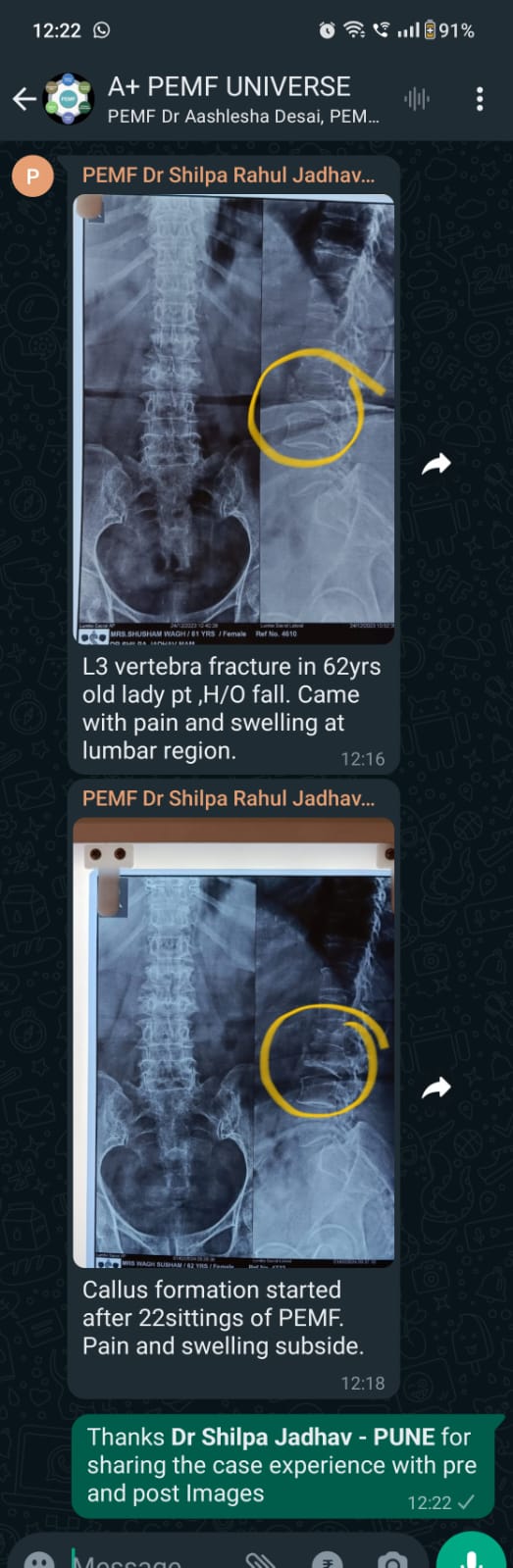Open payment option with rupee icon
The height and width of the screenshot is (1568, 513).
tap(327, 1559)
